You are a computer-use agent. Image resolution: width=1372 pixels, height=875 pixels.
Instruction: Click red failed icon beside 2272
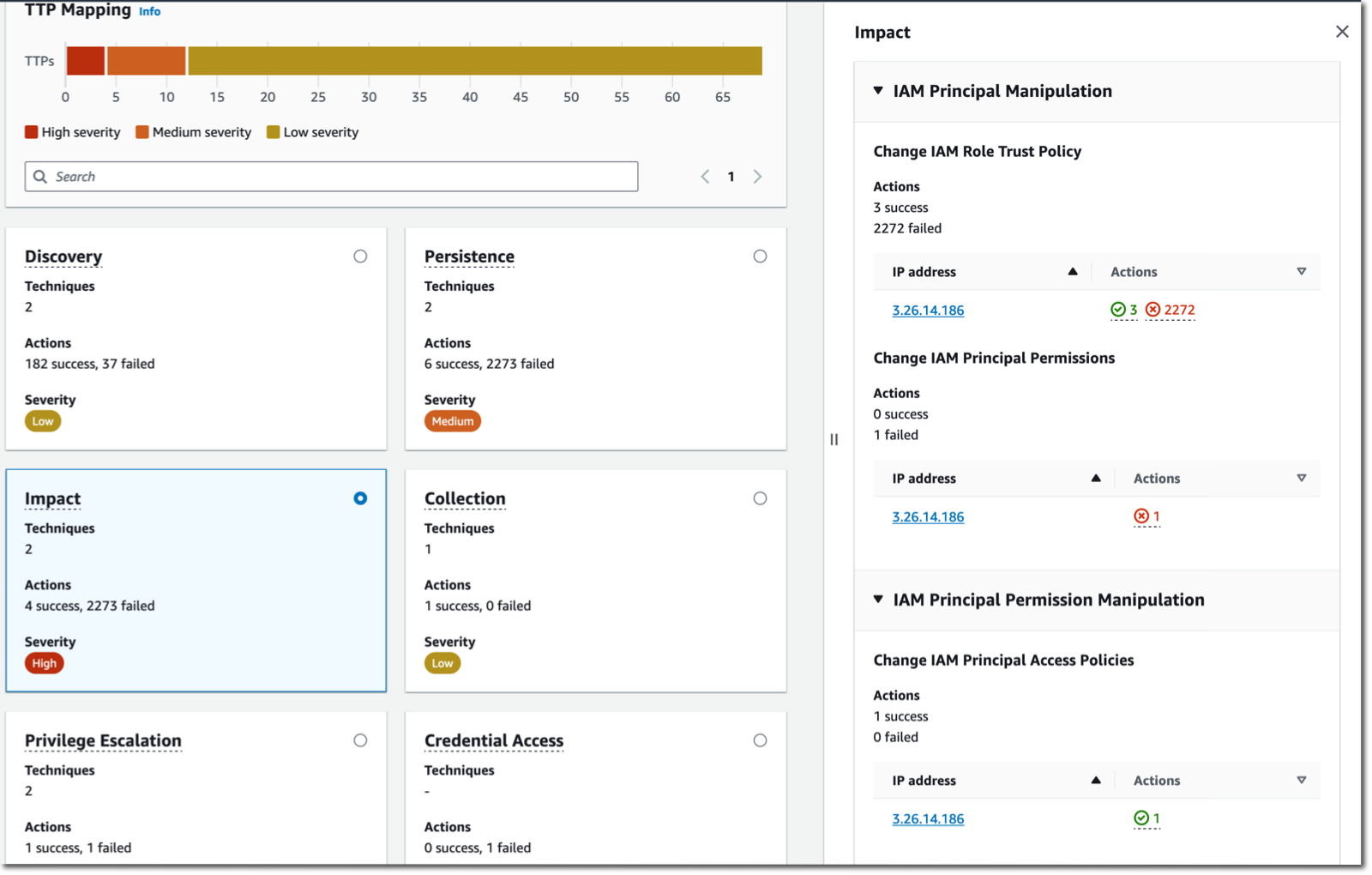click(x=1153, y=310)
